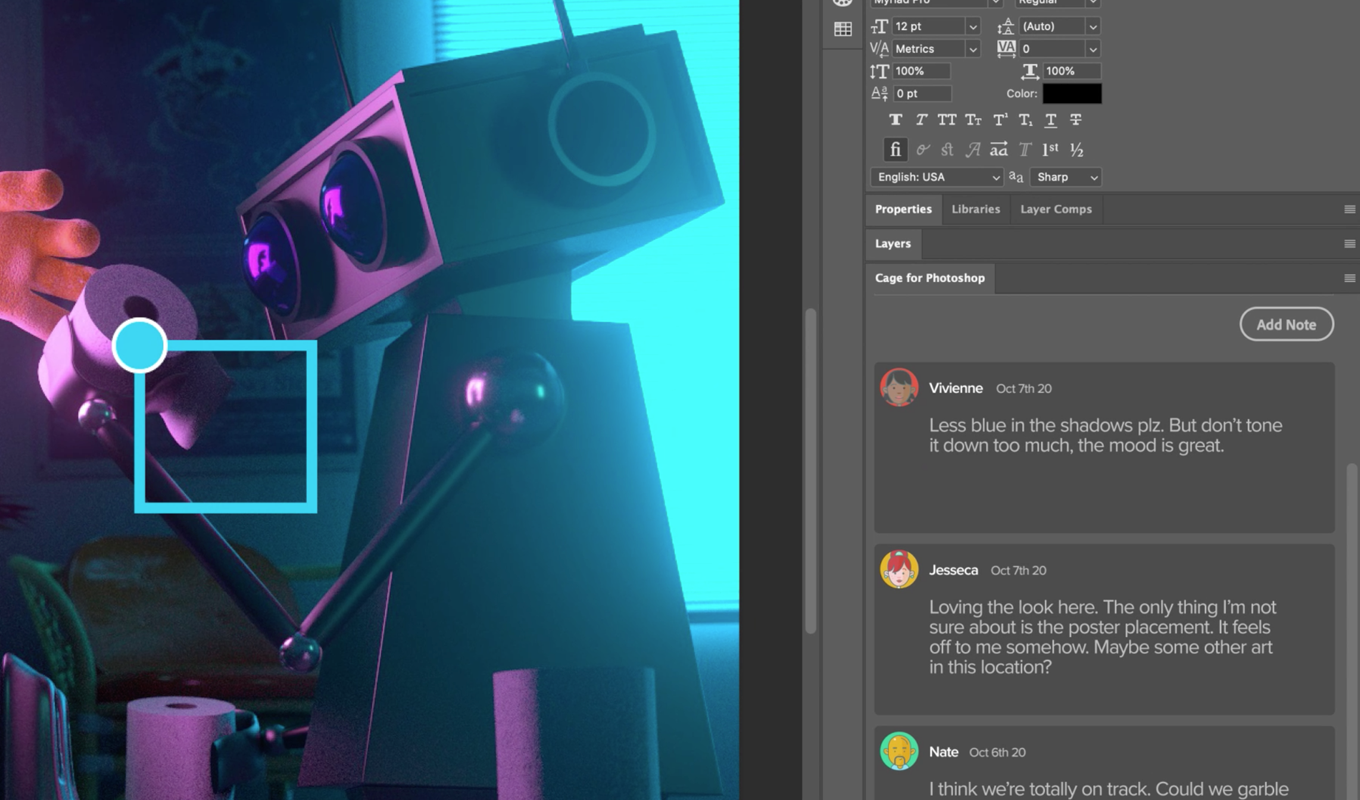Click the kerning V/A icon
This screenshot has width=1360, height=800.
pos(879,49)
